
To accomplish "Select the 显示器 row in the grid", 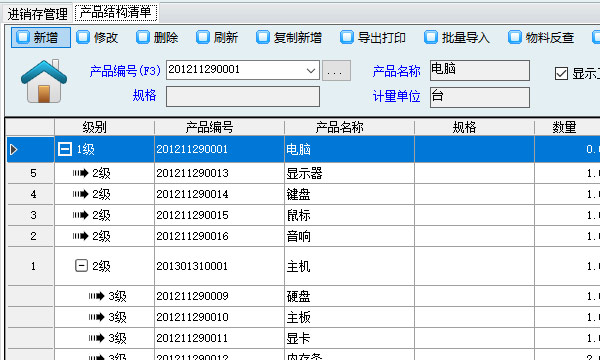I will point(303,173).
